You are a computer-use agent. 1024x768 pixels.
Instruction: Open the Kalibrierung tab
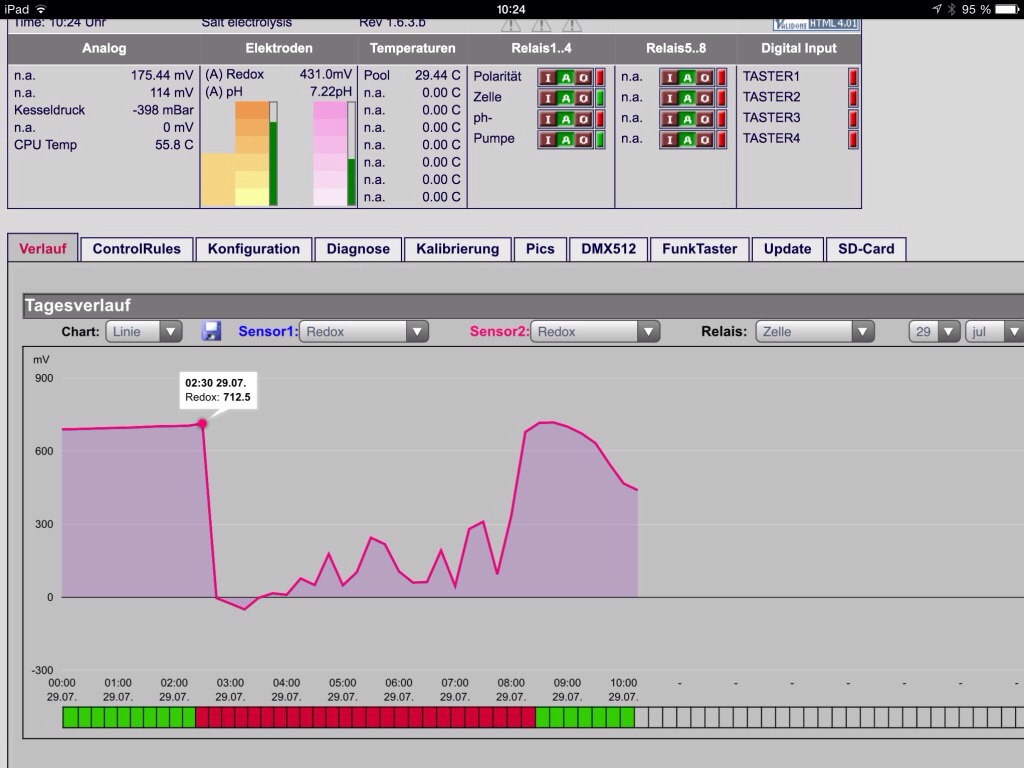457,249
